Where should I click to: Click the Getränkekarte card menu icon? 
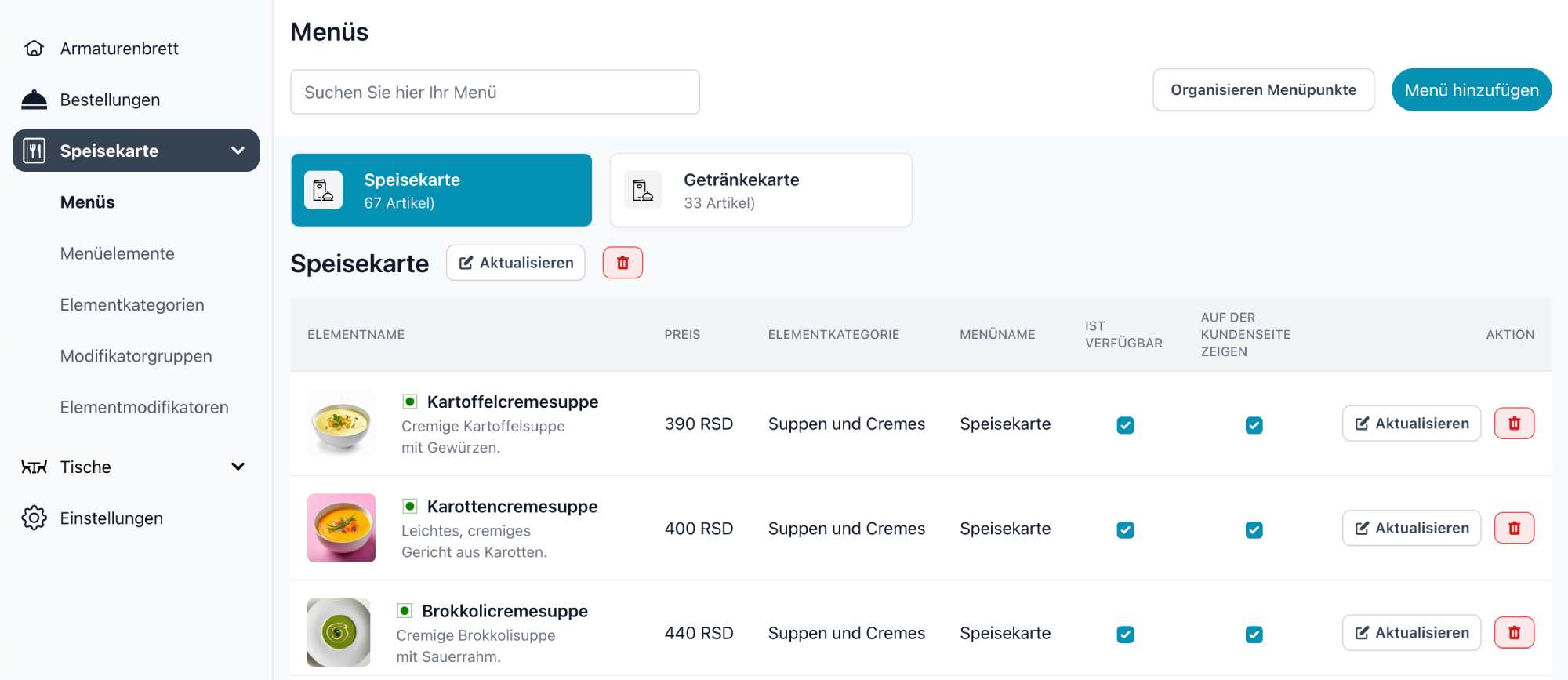[x=643, y=191]
